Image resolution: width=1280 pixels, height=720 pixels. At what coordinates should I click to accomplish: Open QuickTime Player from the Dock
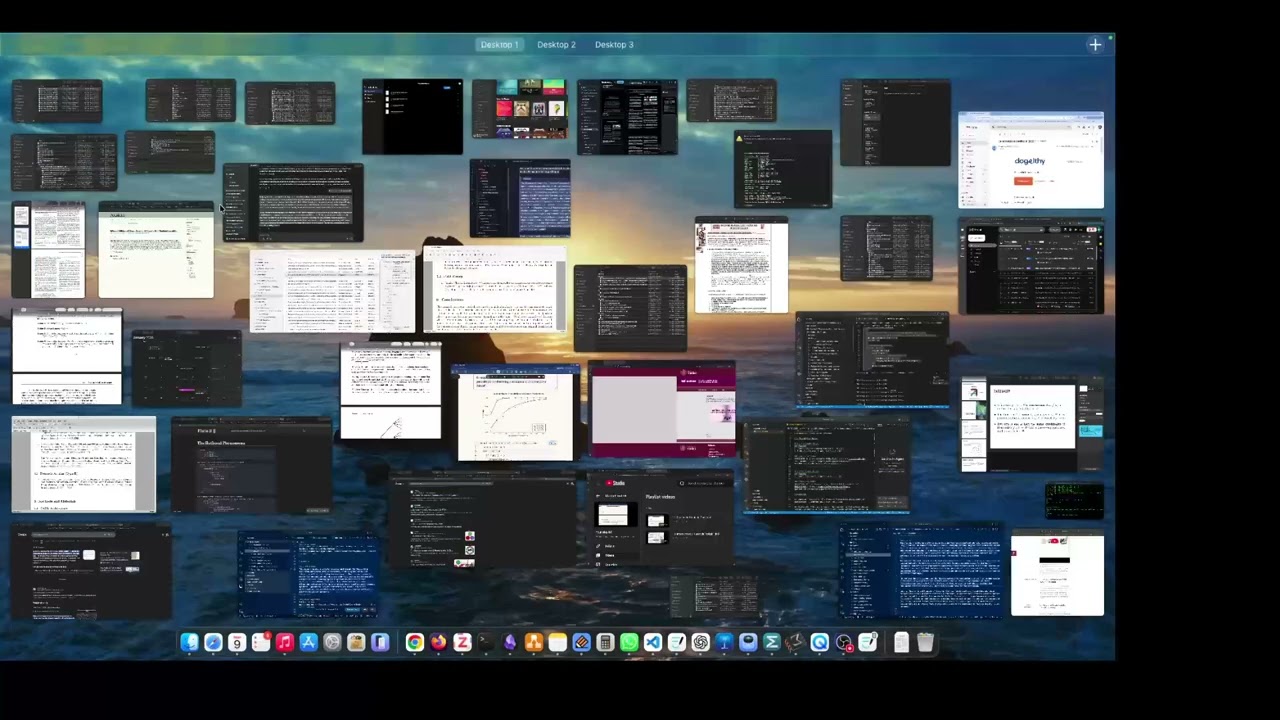pos(820,643)
